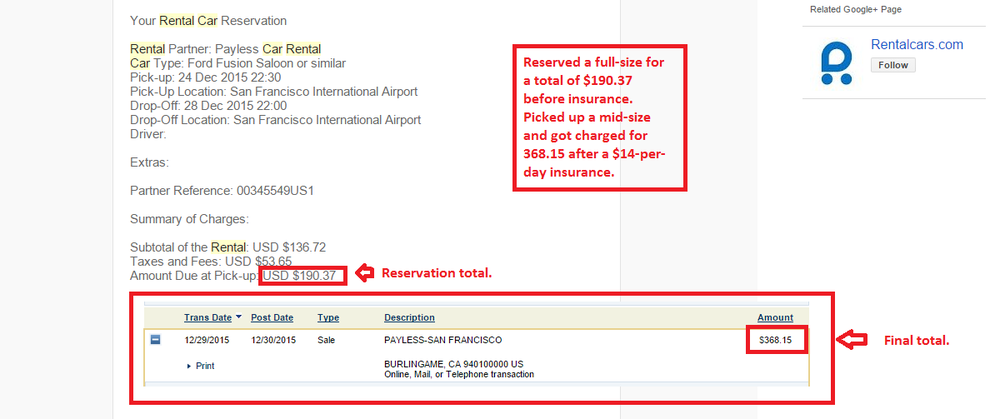
Task: Open the Rentalcars.com page link
Action: coord(917,45)
